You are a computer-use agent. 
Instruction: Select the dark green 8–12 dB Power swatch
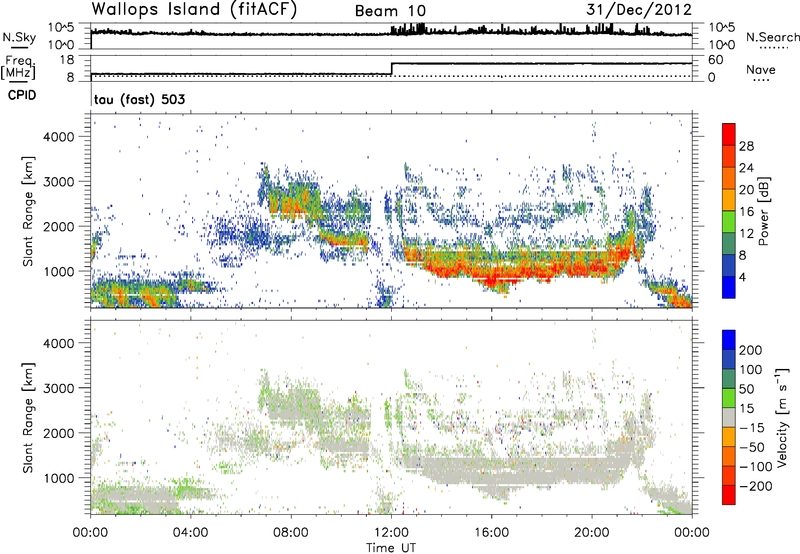click(x=729, y=244)
